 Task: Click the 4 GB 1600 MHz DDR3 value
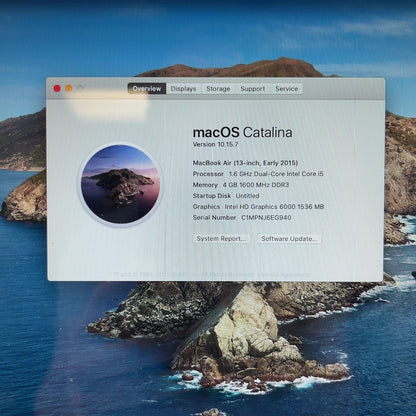256,185
